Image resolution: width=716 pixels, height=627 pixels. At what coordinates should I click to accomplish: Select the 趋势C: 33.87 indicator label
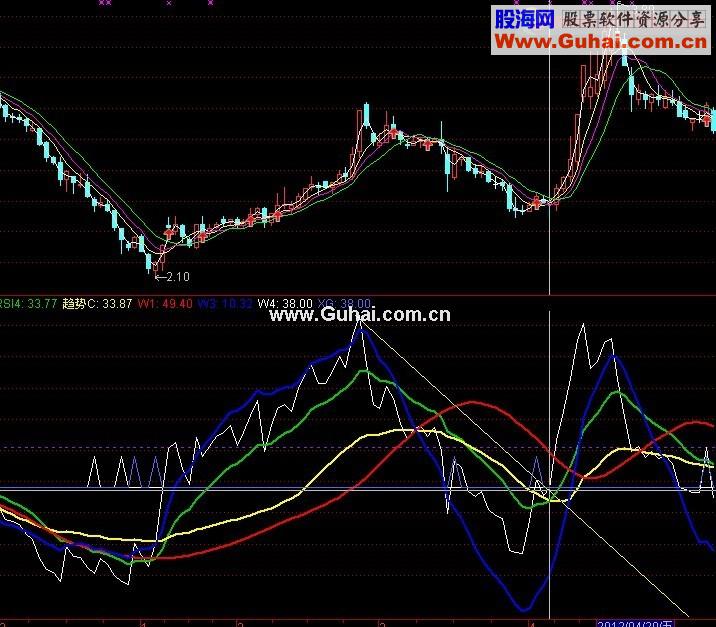click(97, 304)
